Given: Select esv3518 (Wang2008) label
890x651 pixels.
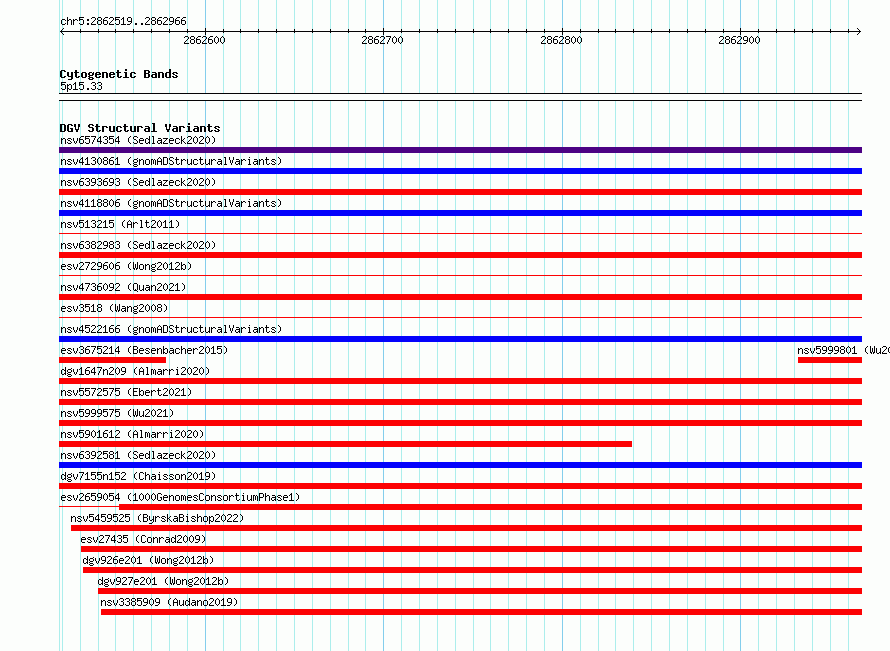Looking at the screenshot, I should (114, 308).
